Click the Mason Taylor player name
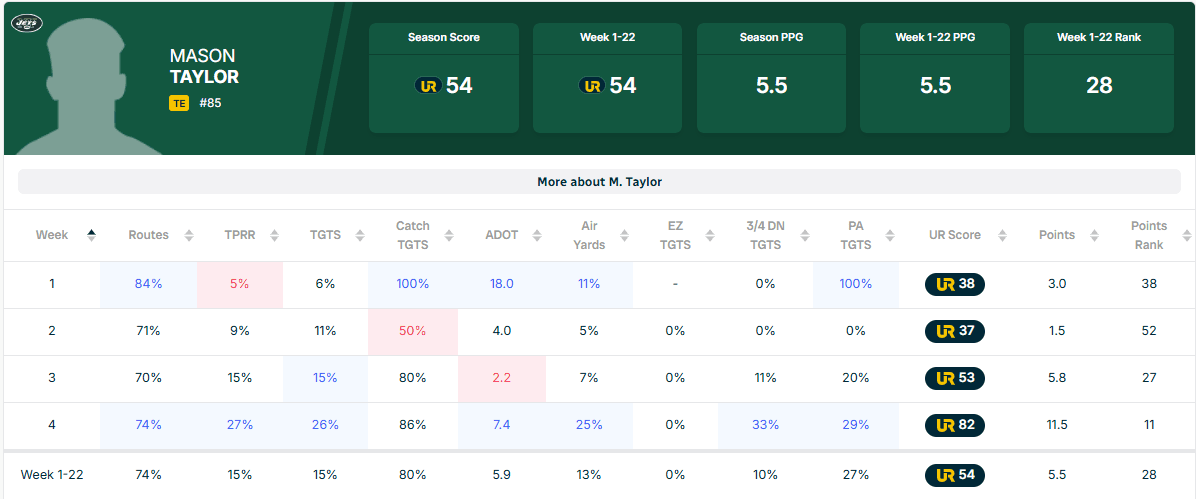This screenshot has width=1196, height=499. coord(204,67)
